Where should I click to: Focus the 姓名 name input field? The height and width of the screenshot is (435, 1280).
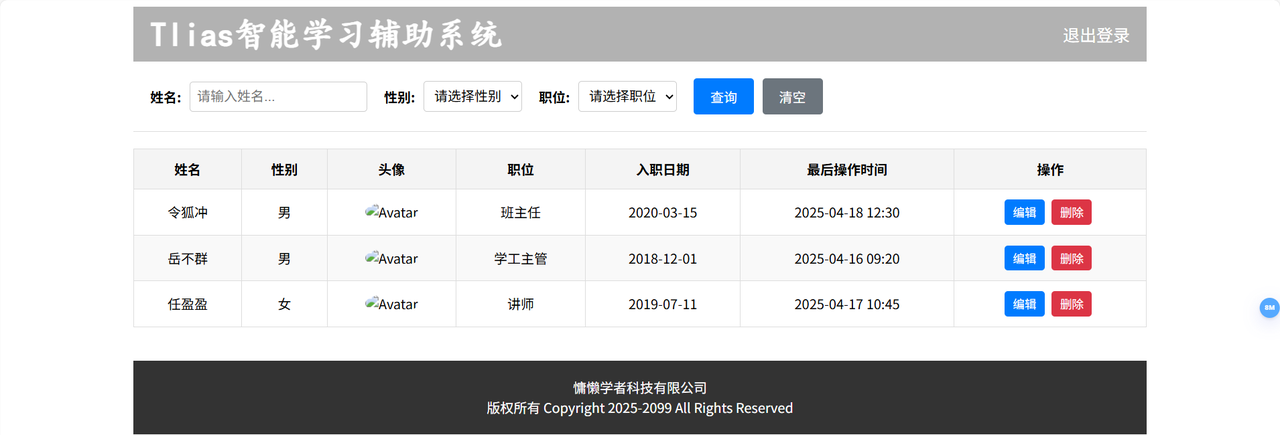pyautogui.click(x=278, y=97)
